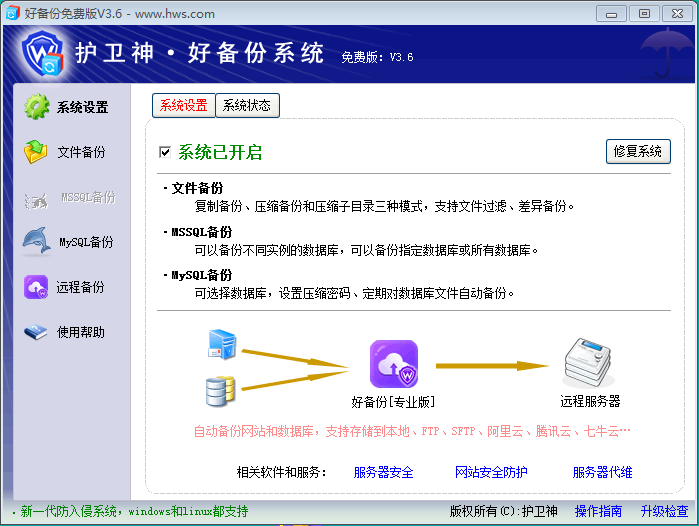699x526 pixels.
Task: Click the 服务器代维 link
Action: pyautogui.click(x=602, y=472)
